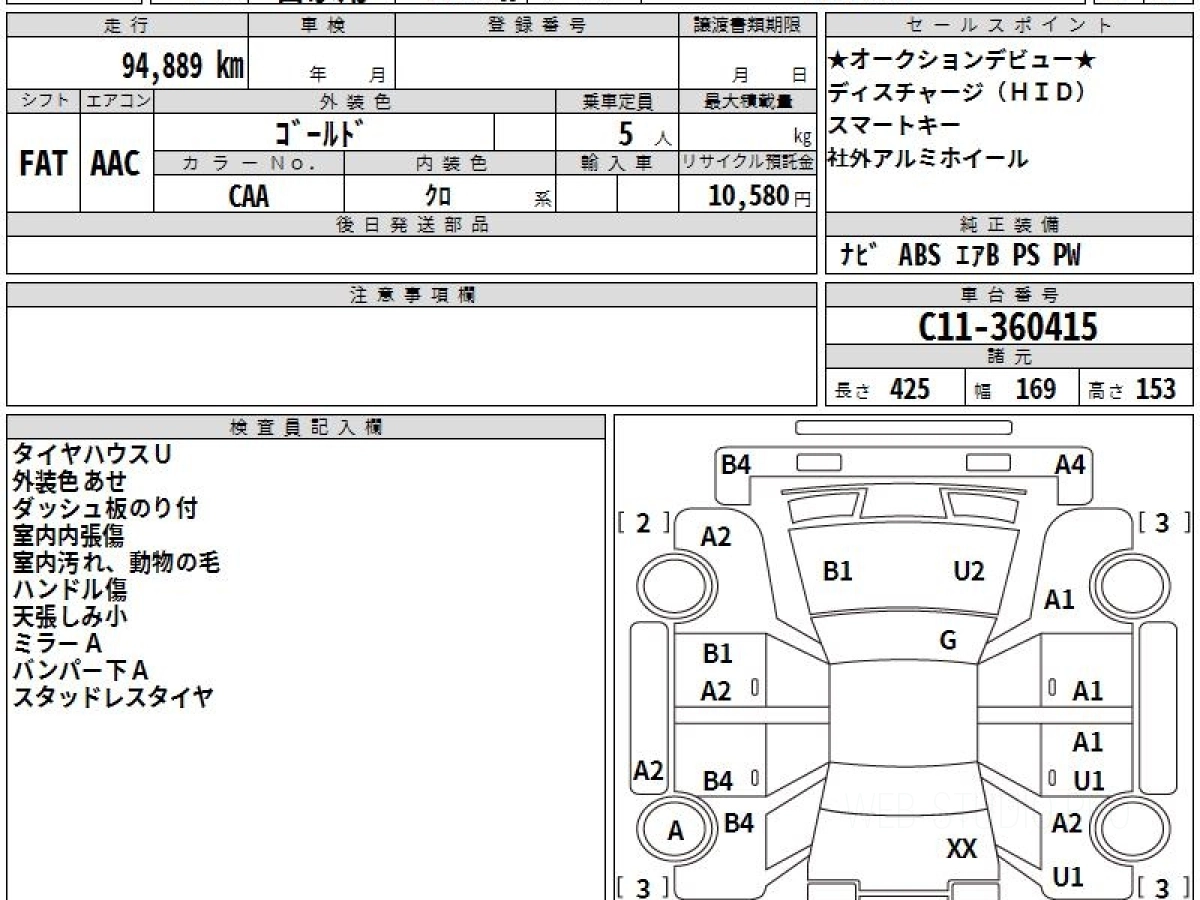1200x900 pixels.
Task: Select the ハンドル傷 note
Action: [x=70, y=589]
